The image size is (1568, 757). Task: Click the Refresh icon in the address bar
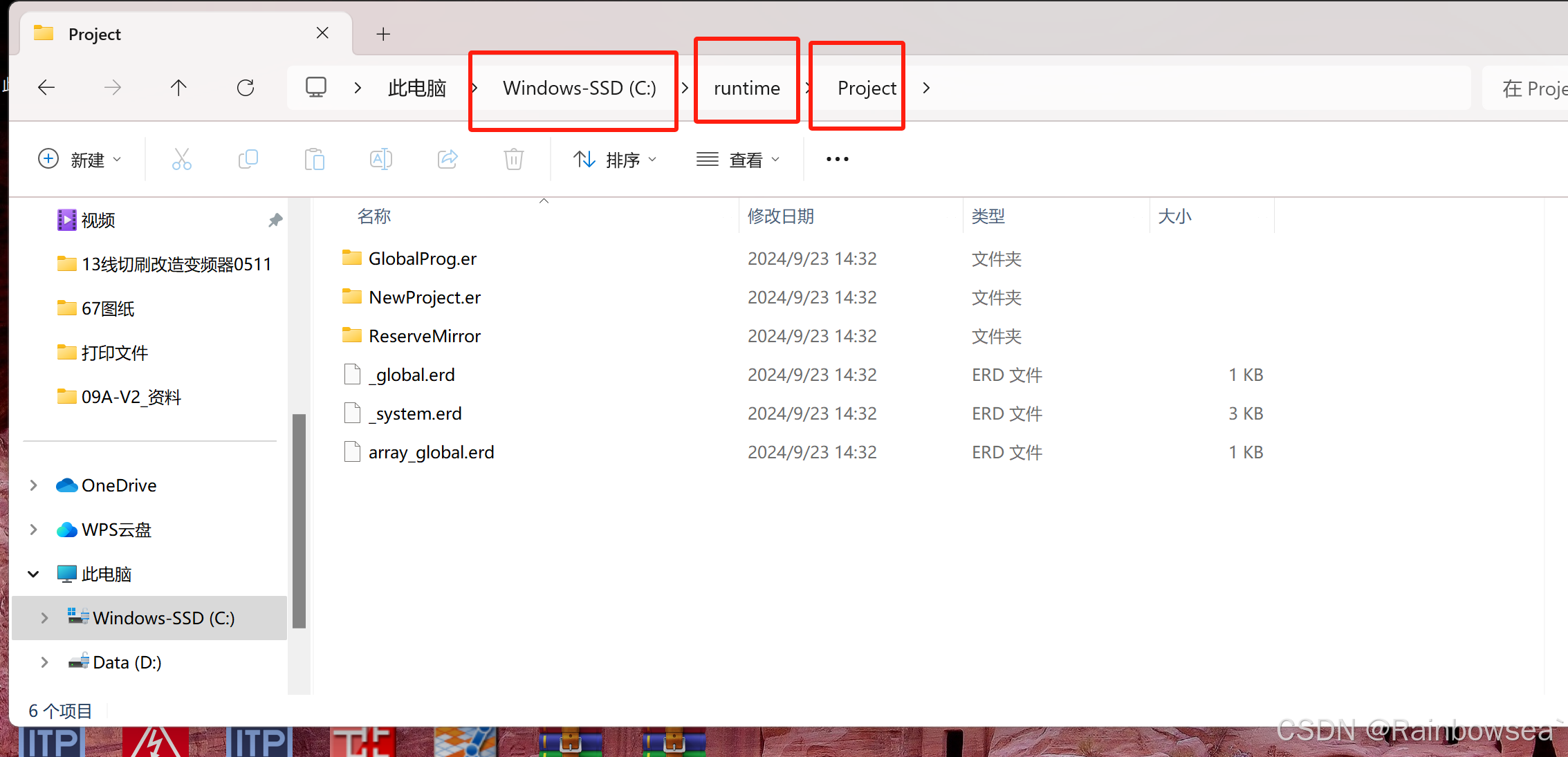tap(246, 88)
